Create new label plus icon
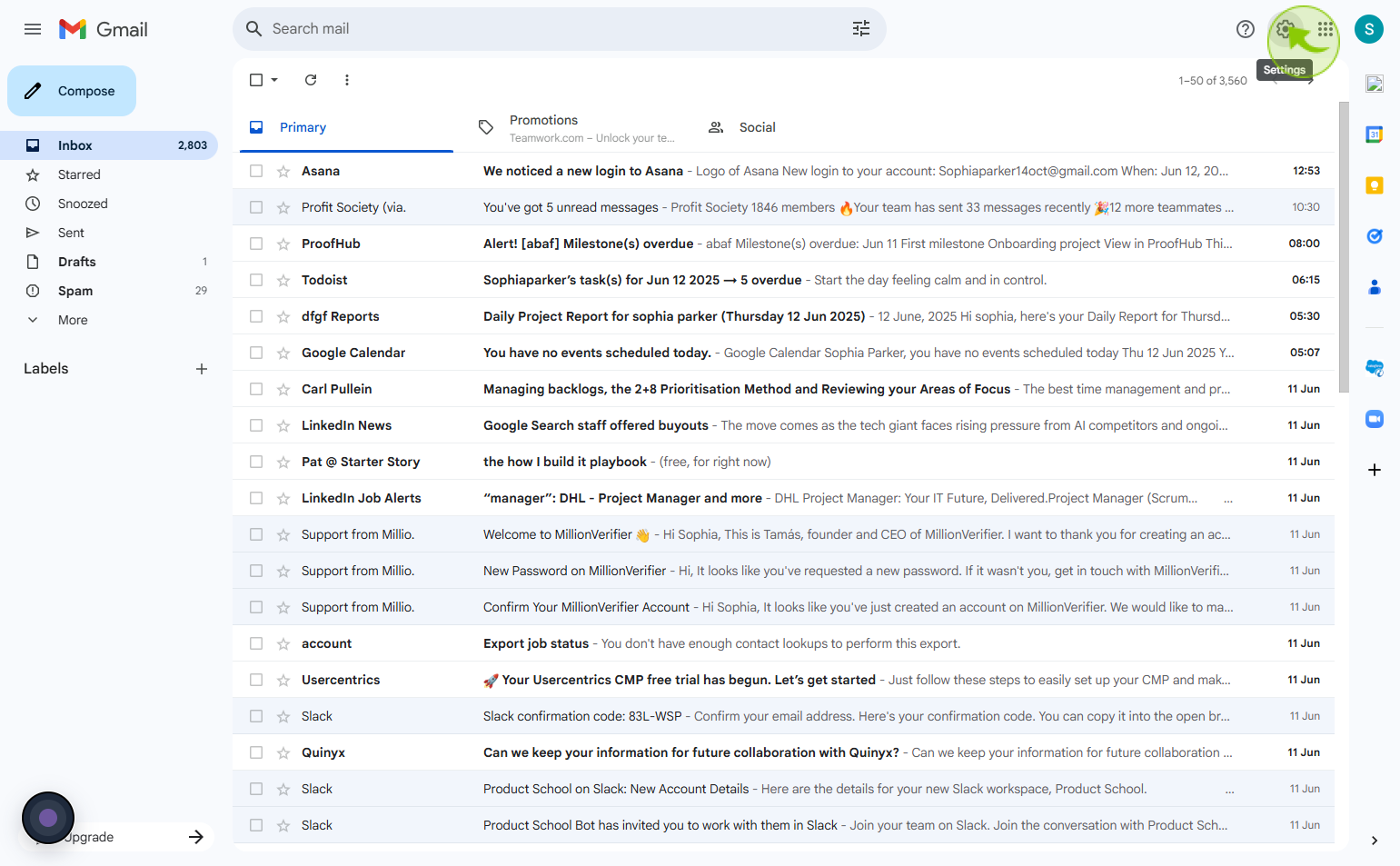This screenshot has width=1400, height=866. [202, 369]
